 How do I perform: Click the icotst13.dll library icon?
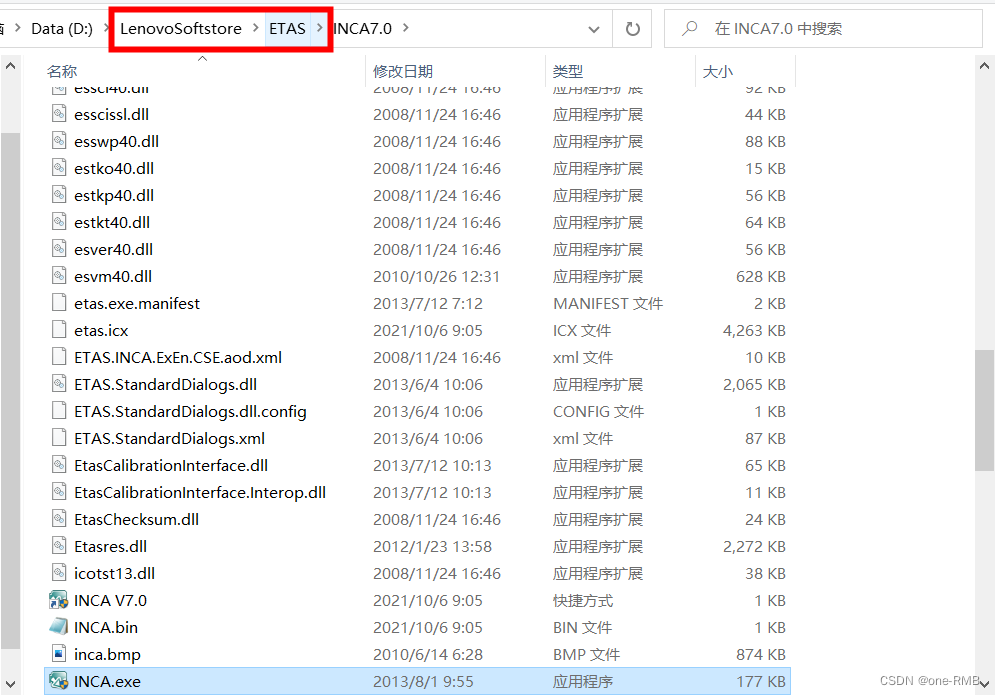click(58, 573)
